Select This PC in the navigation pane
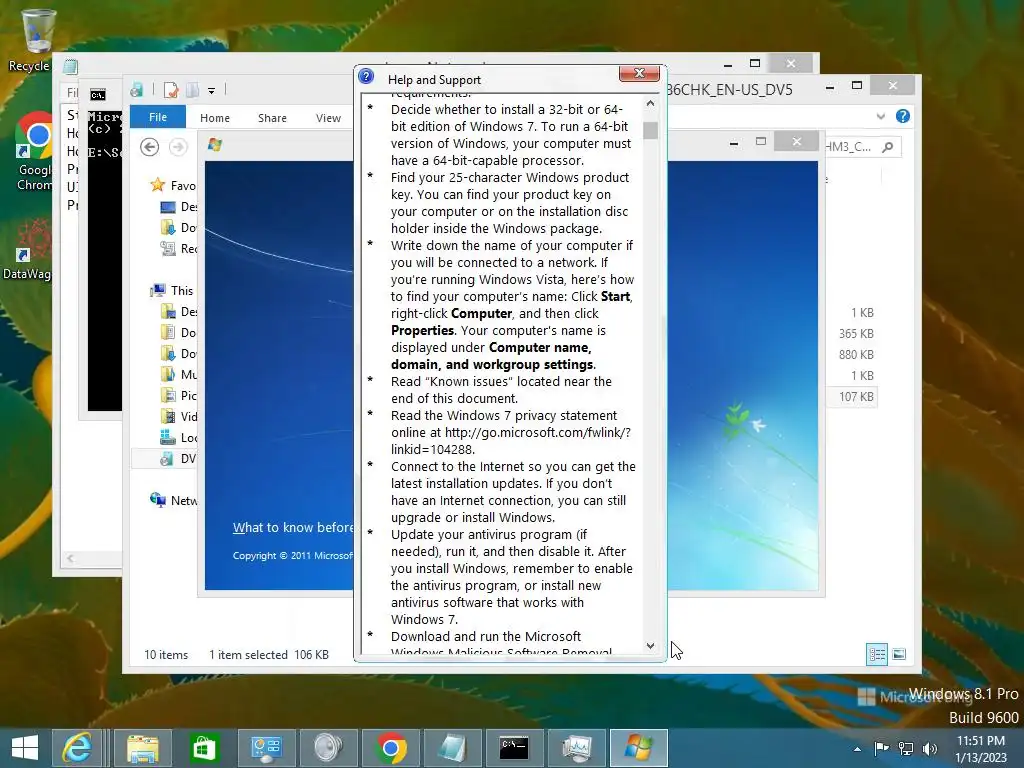 coord(172,291)
